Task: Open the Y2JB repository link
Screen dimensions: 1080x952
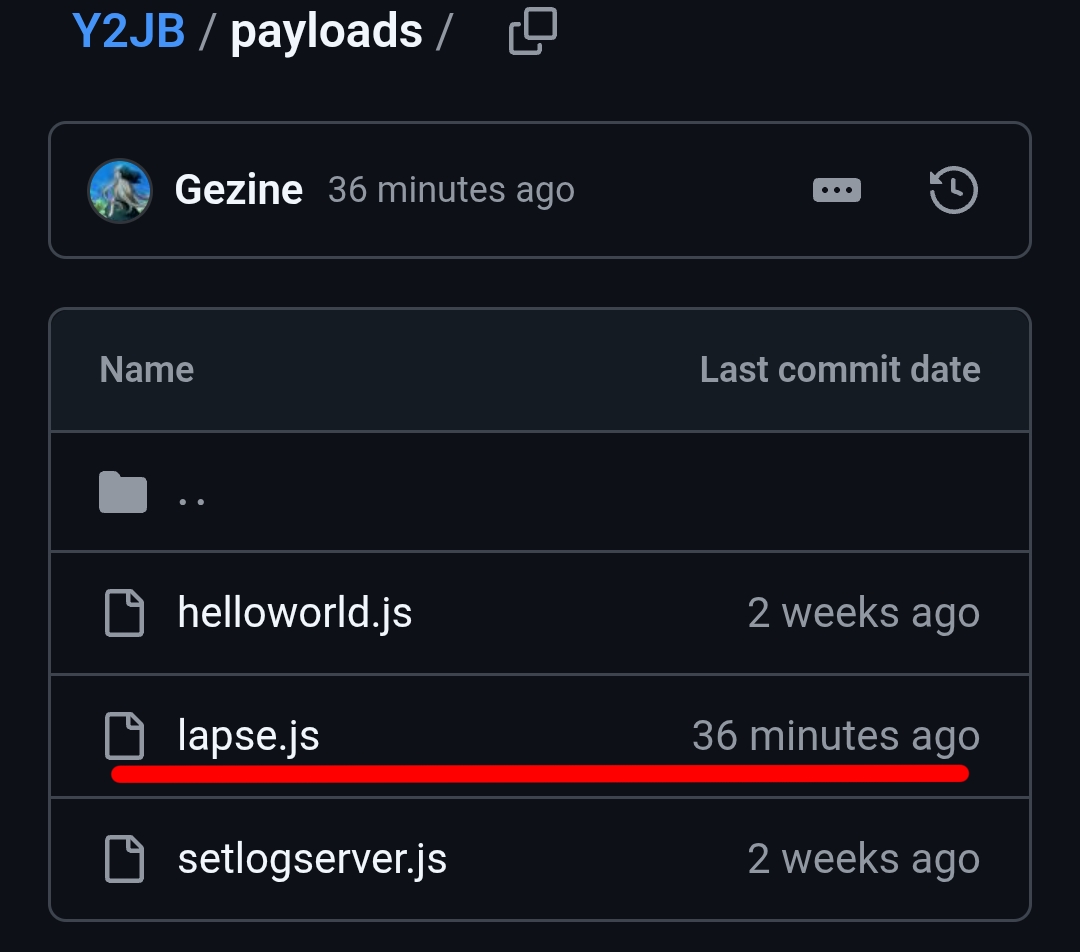Action: (129, 32)
